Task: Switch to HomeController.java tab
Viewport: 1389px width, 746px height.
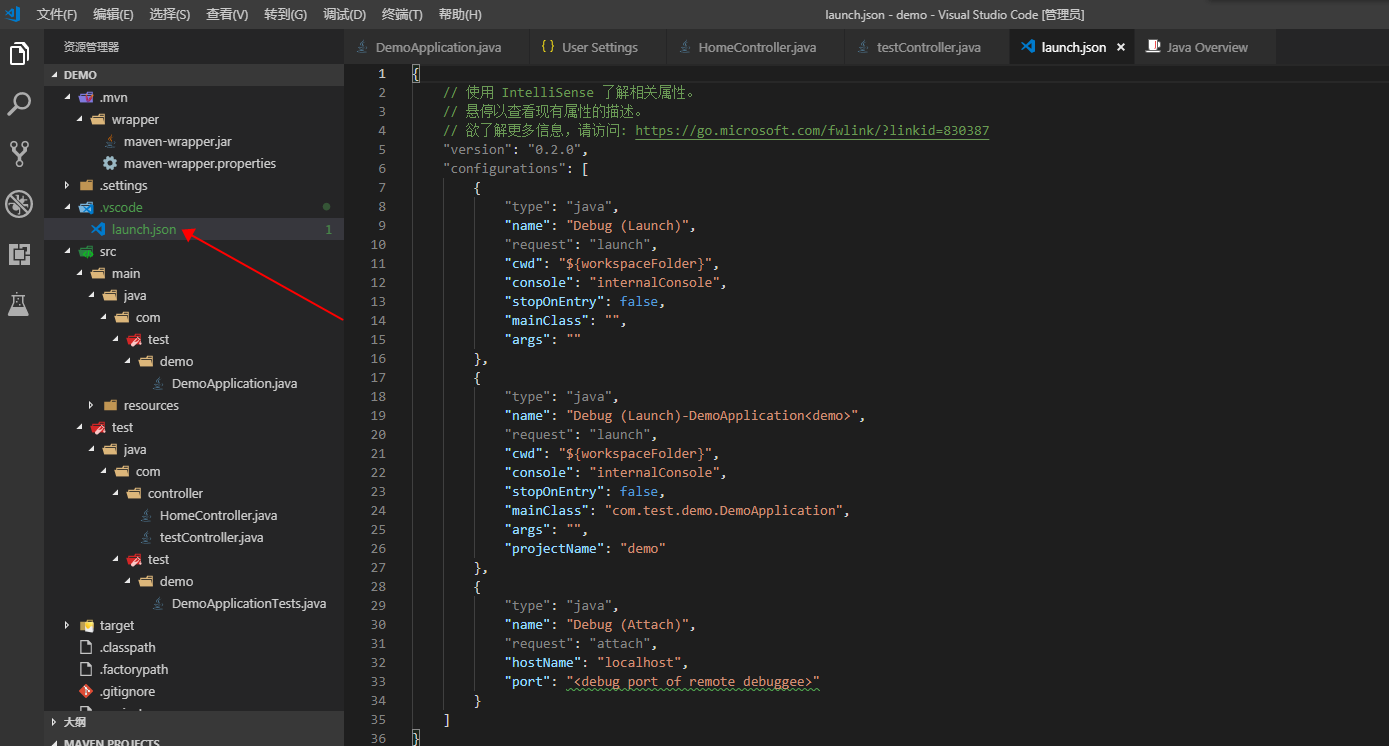Action: click(x=756, y=47)
